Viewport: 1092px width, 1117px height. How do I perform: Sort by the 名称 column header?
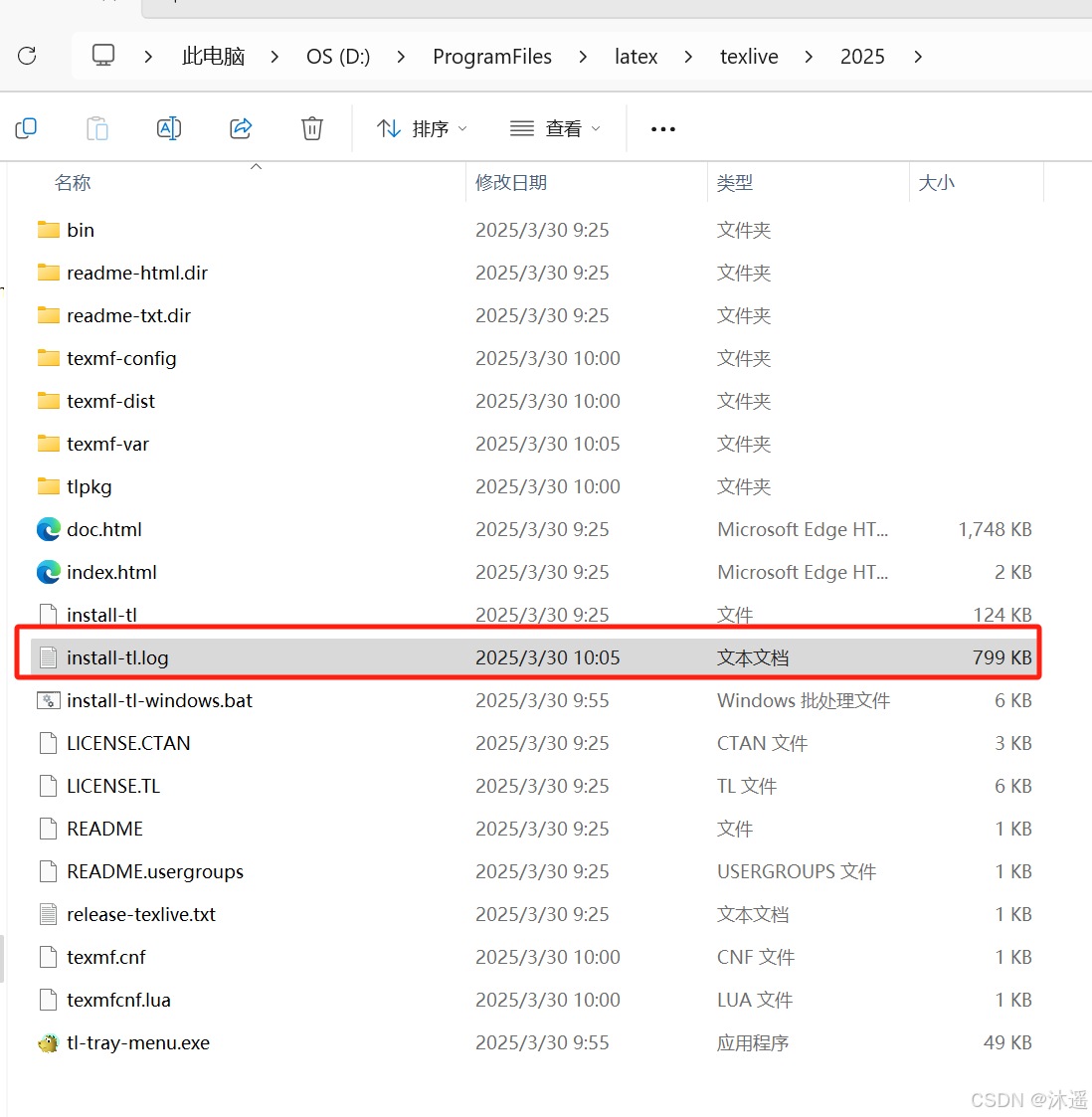[73, 183]
